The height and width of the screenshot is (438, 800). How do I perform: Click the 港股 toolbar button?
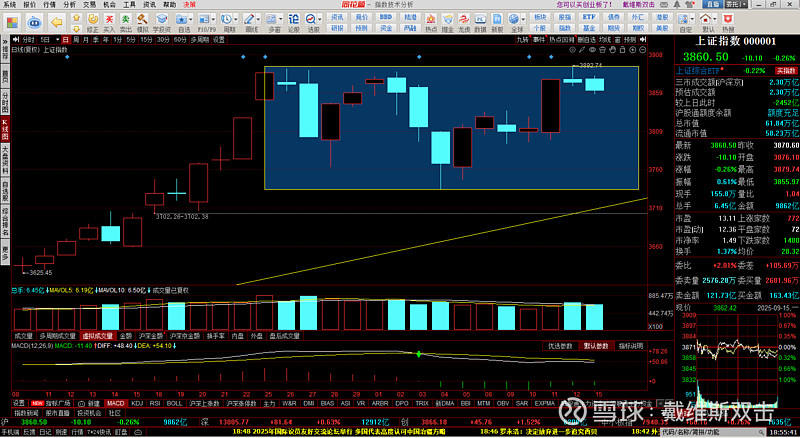coord(662,17)
